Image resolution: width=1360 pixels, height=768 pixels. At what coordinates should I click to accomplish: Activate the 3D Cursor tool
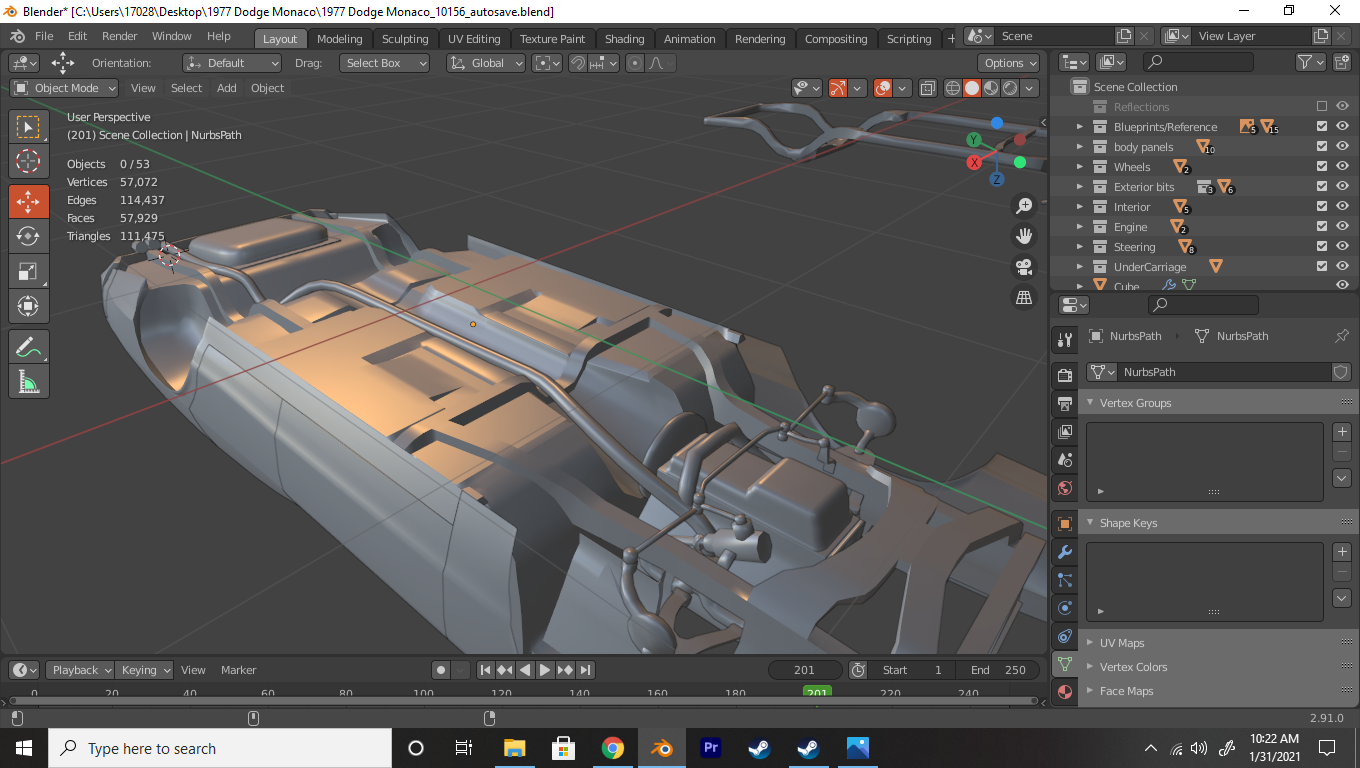pyautogui.click(x=29, y=161)
